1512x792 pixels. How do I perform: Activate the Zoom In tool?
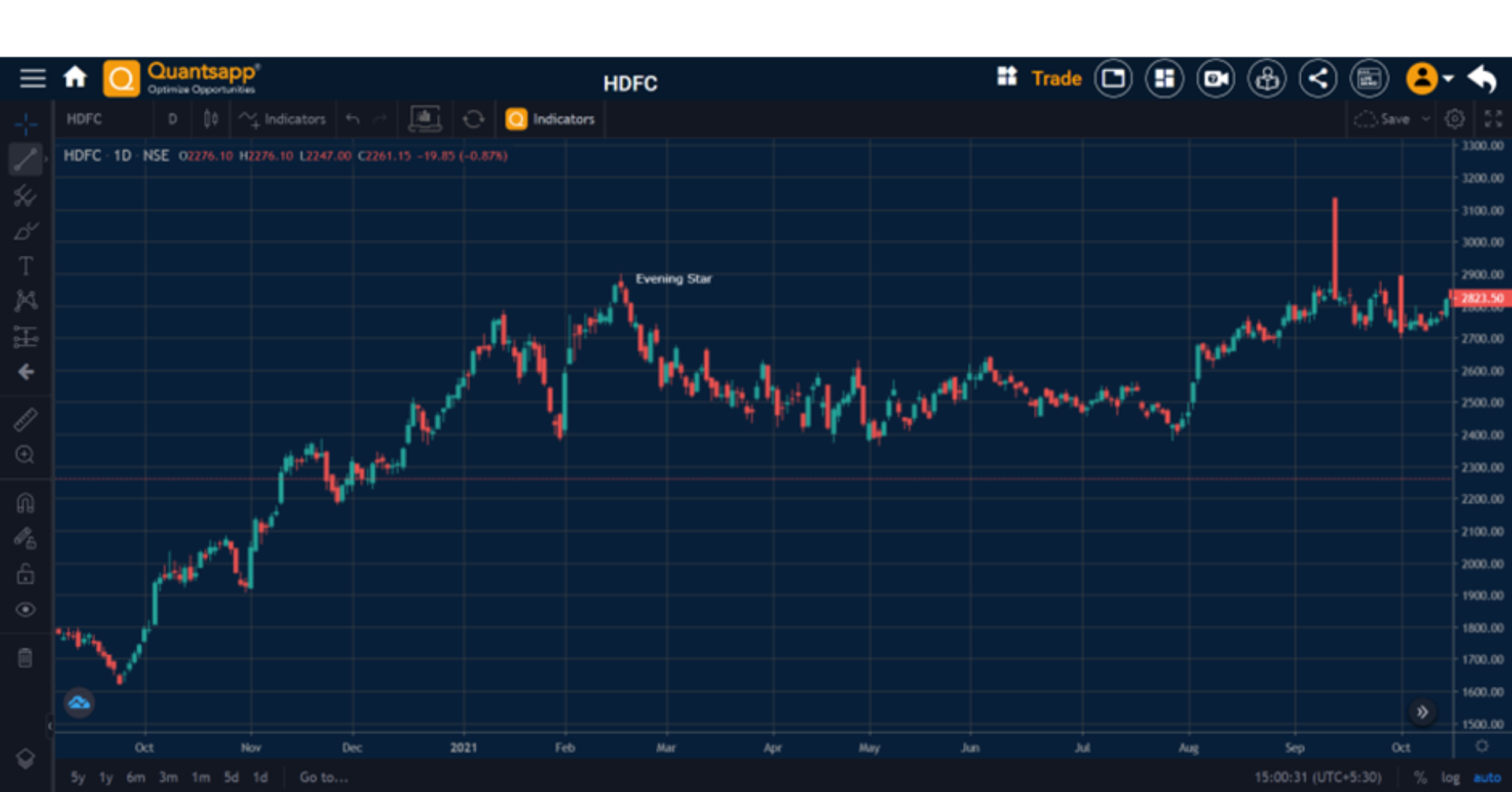pos(26,455)
